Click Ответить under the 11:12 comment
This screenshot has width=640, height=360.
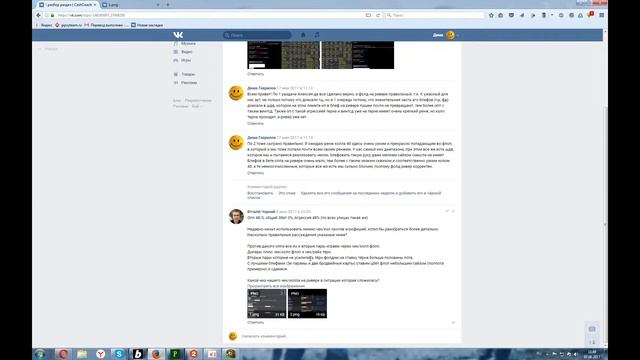(x=256, y=123)
